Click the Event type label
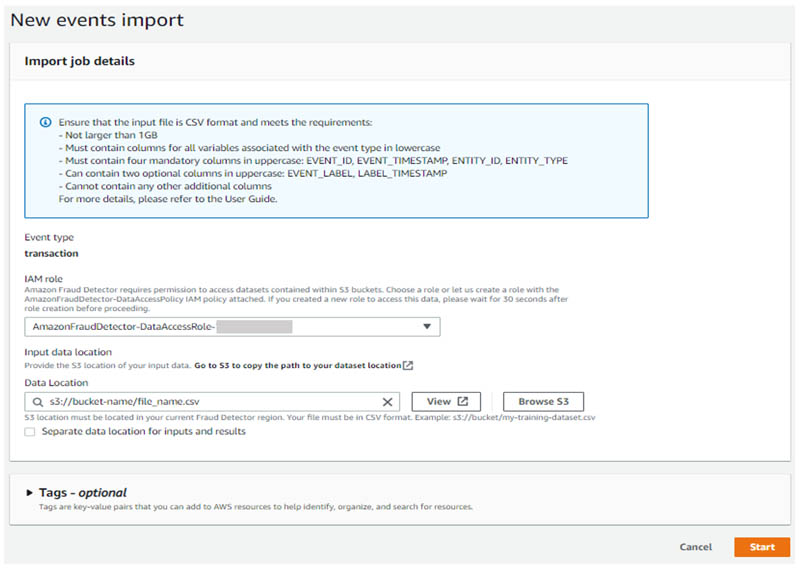800x568 pixels. (x=49, y=237)
